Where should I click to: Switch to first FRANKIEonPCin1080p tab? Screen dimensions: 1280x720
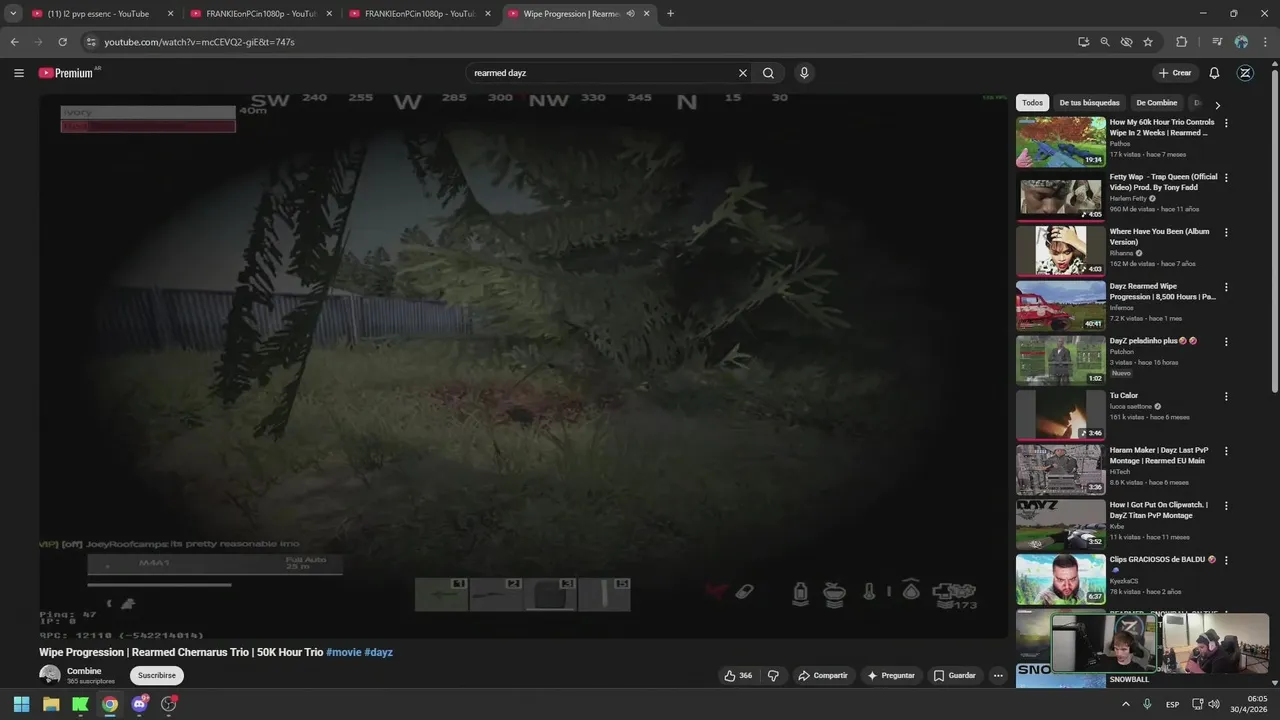point(262,14)
